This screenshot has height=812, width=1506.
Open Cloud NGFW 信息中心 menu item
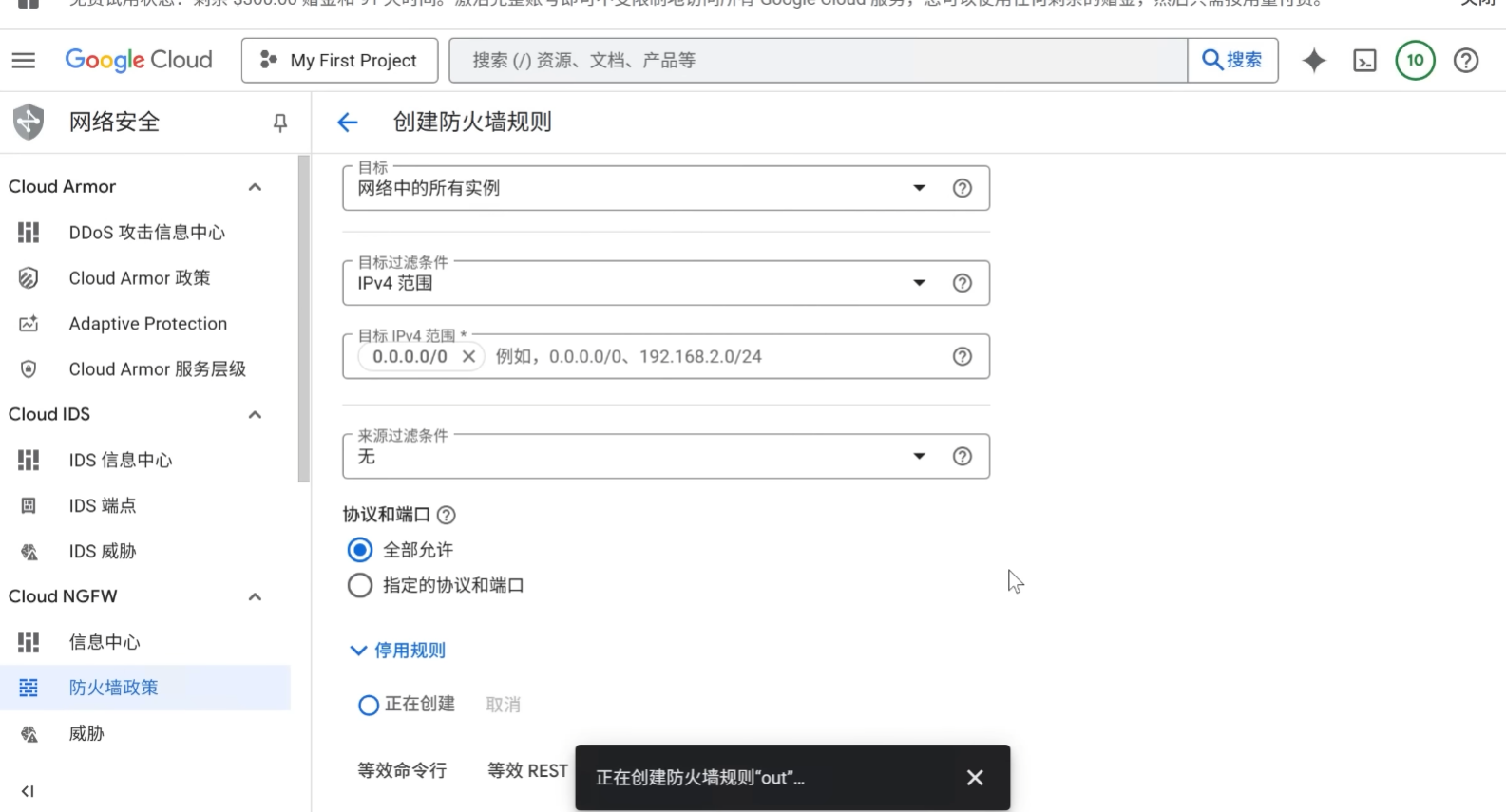coord(145,643)
